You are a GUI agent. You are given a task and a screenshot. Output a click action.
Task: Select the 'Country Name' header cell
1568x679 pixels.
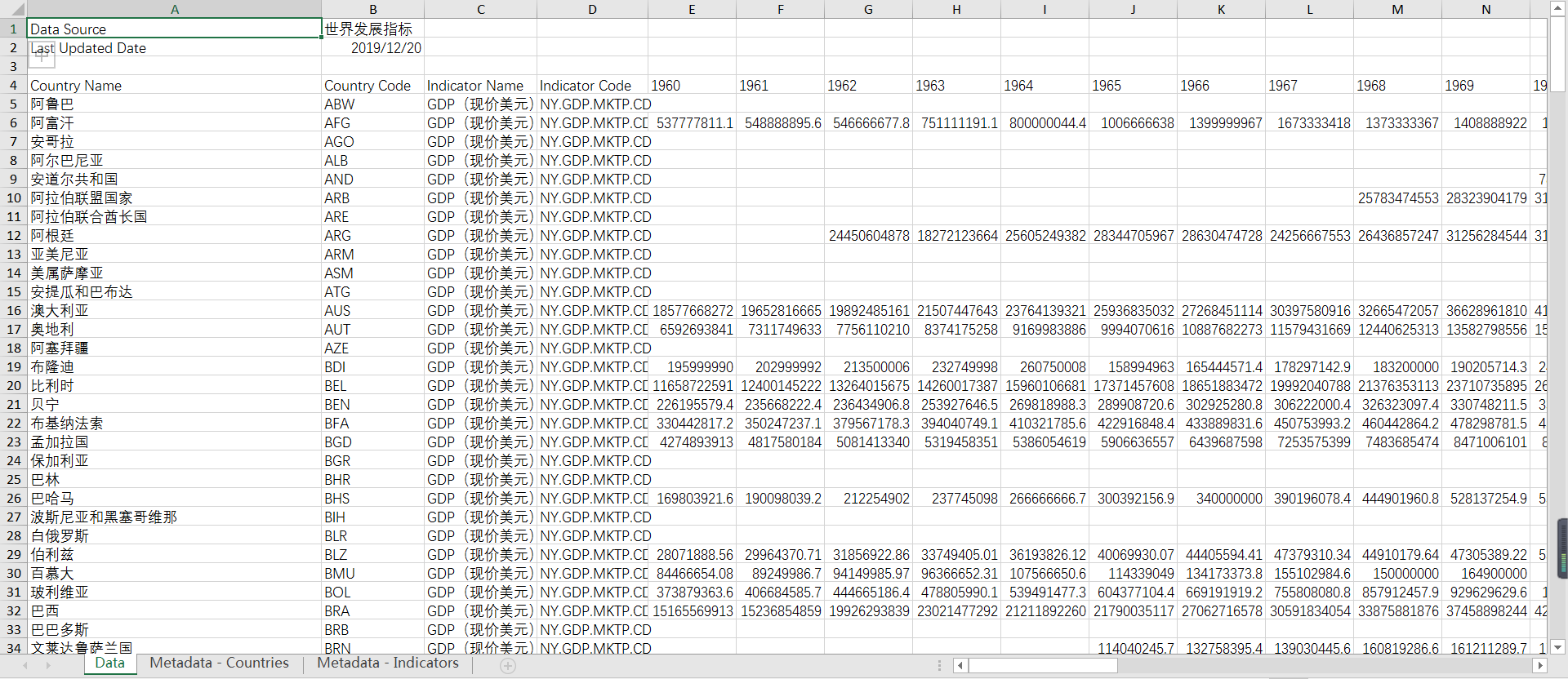point(175,86)
